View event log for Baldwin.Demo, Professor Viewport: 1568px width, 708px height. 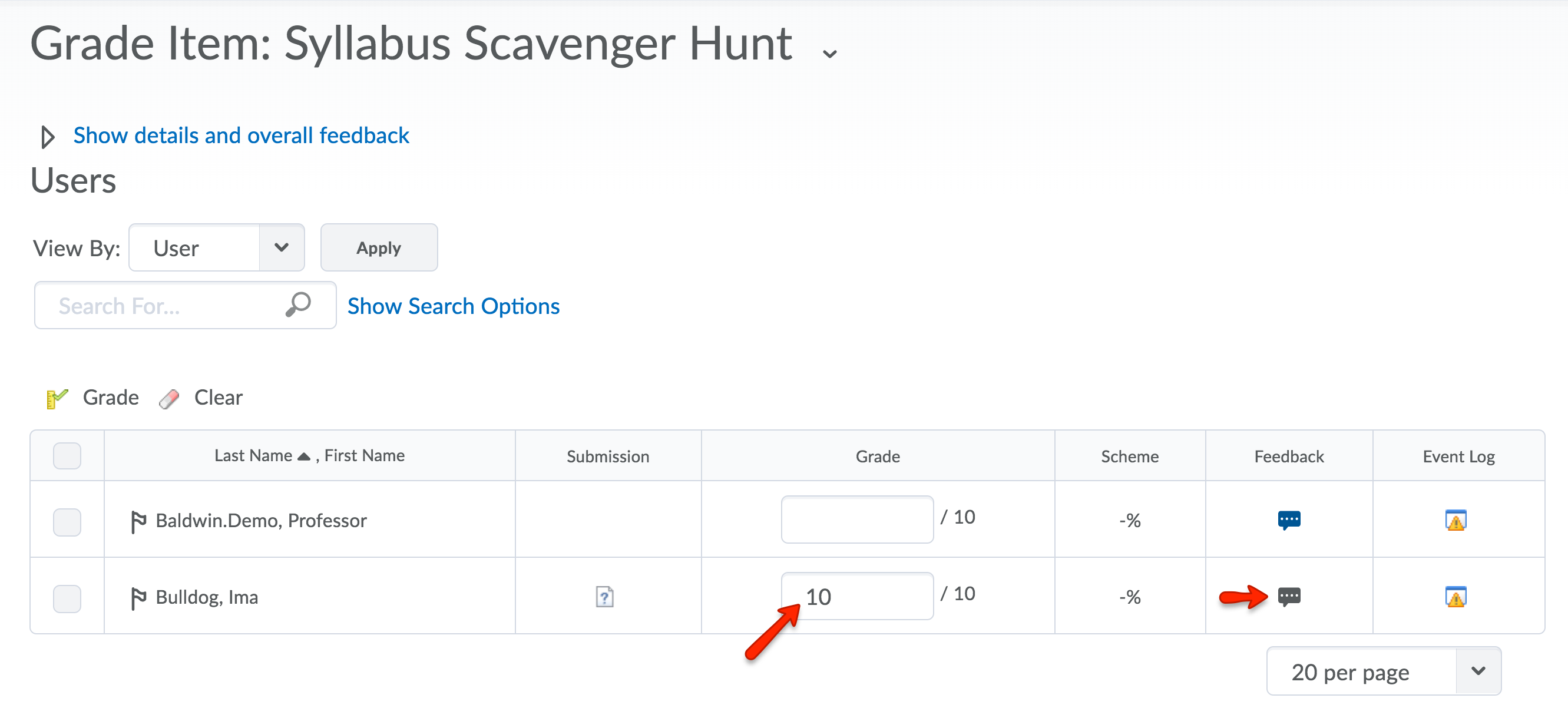coord(1455,520)
